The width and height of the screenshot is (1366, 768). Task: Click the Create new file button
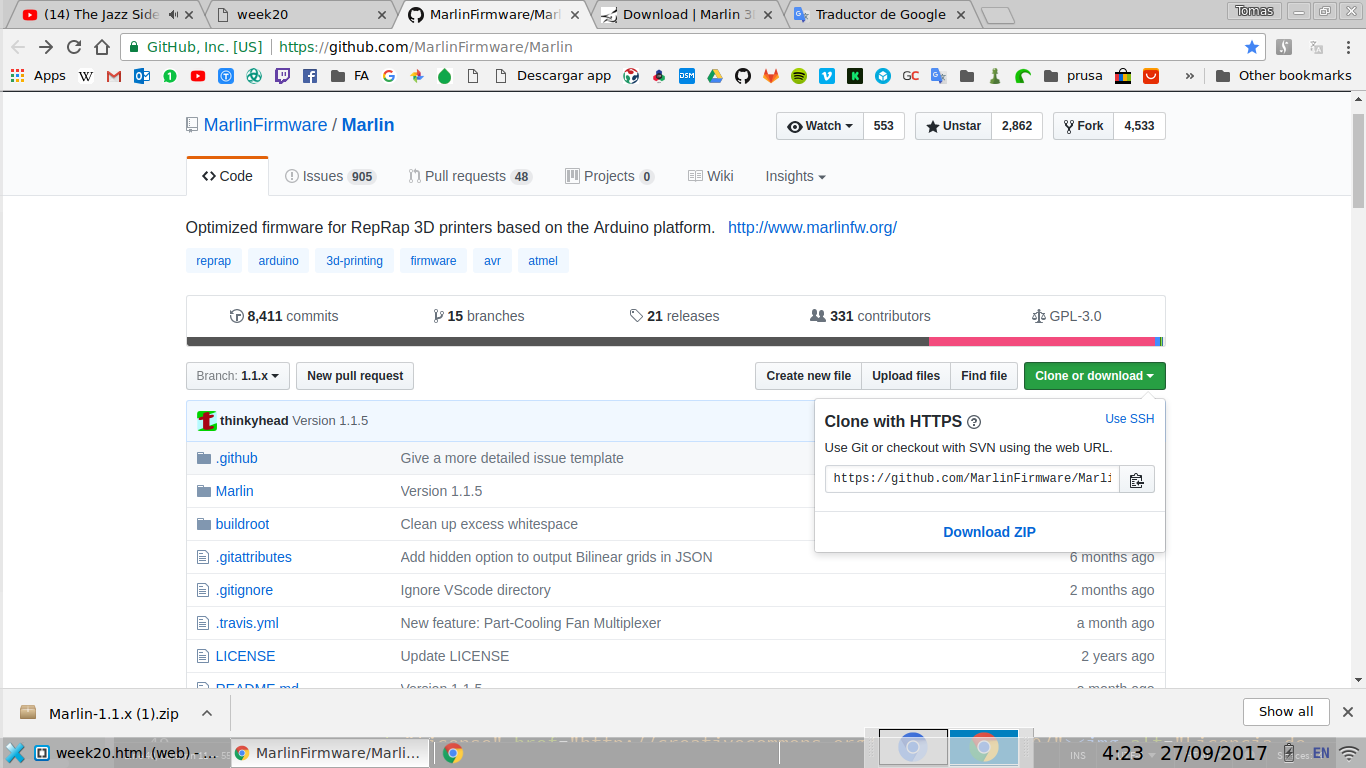808,376
